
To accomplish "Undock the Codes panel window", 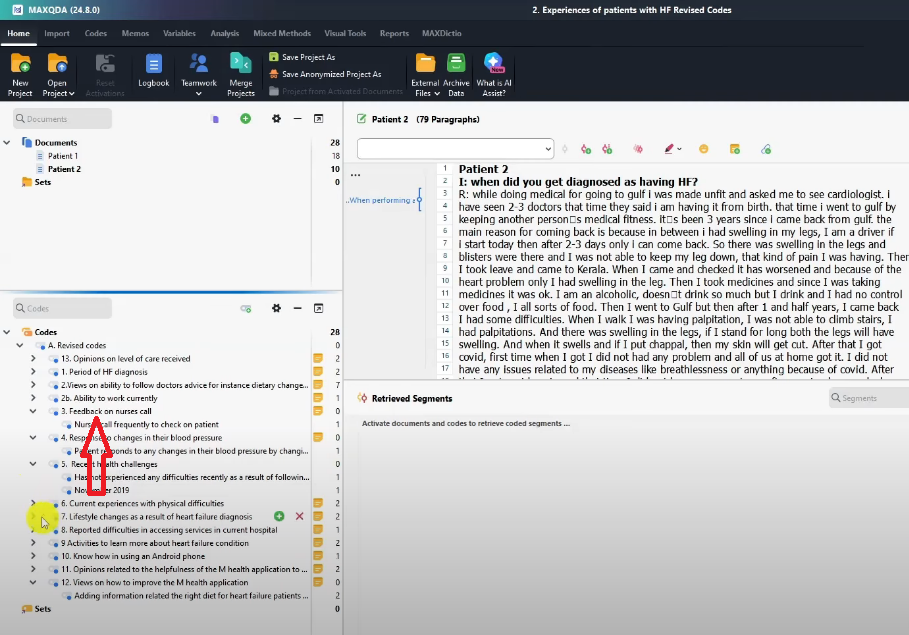I will tap(318, 309).
